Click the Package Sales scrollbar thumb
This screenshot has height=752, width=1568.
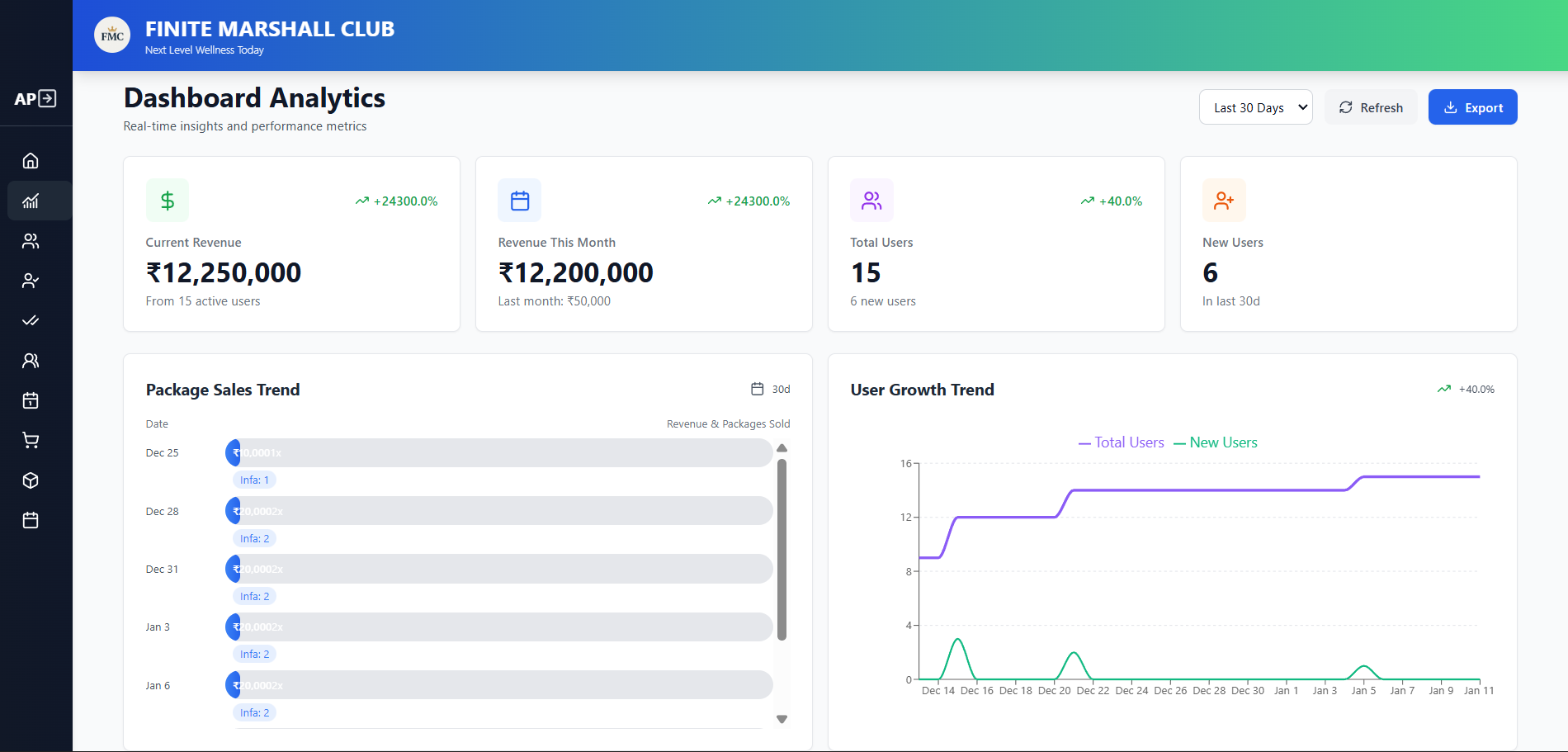(782, 549)
